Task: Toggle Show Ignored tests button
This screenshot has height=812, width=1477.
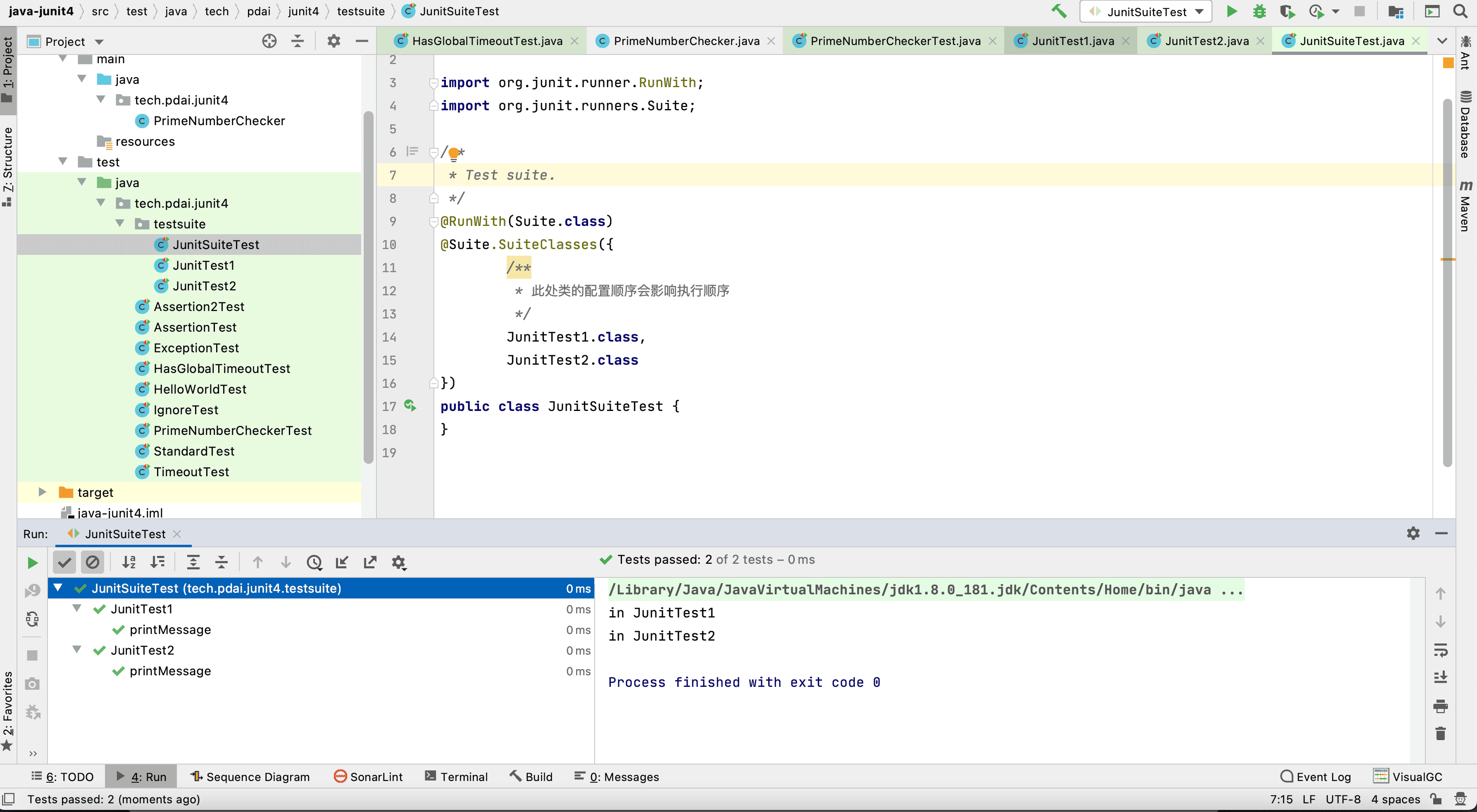Action: (92, 562)
